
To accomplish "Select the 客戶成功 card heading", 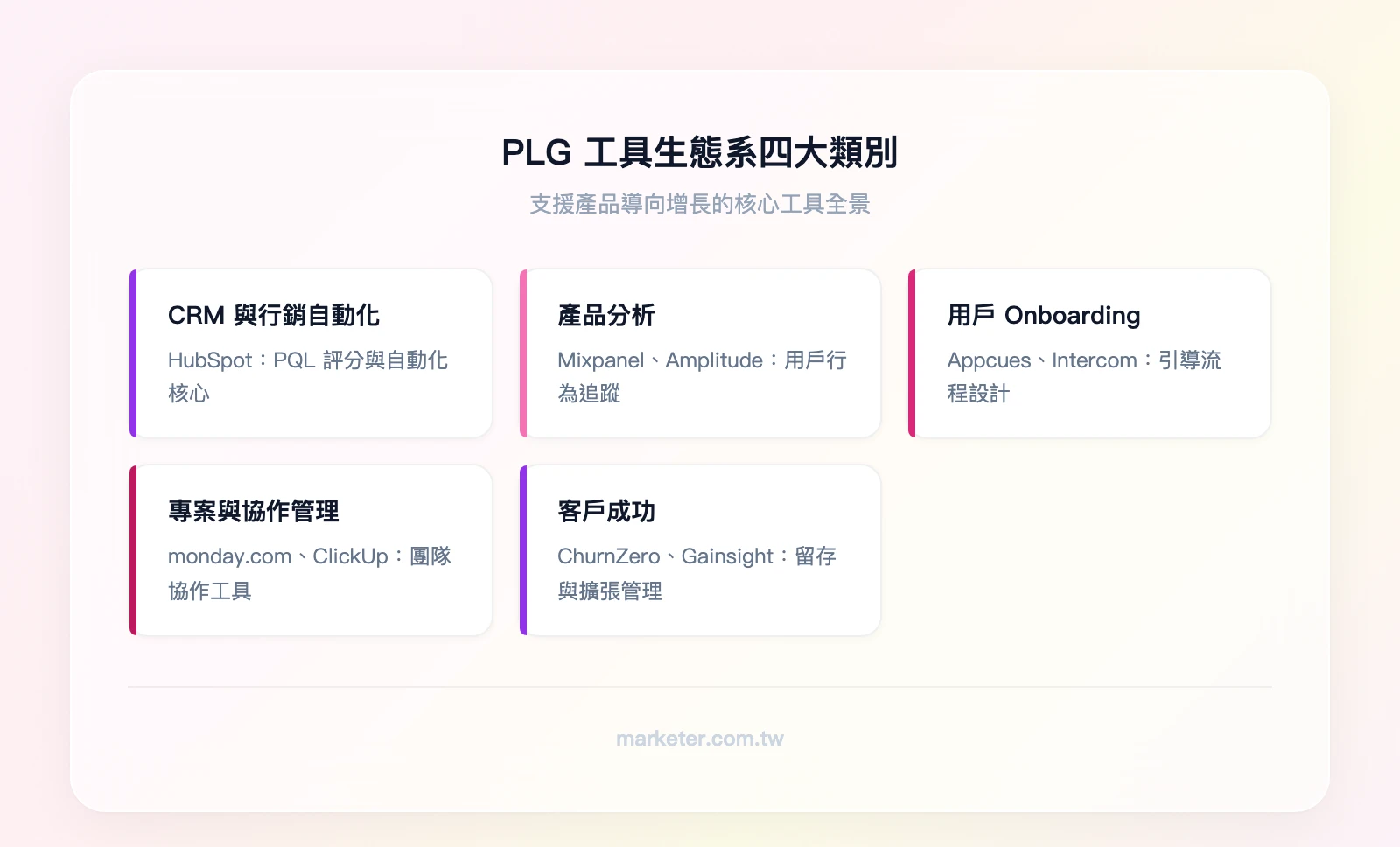I will coord(606,511).
